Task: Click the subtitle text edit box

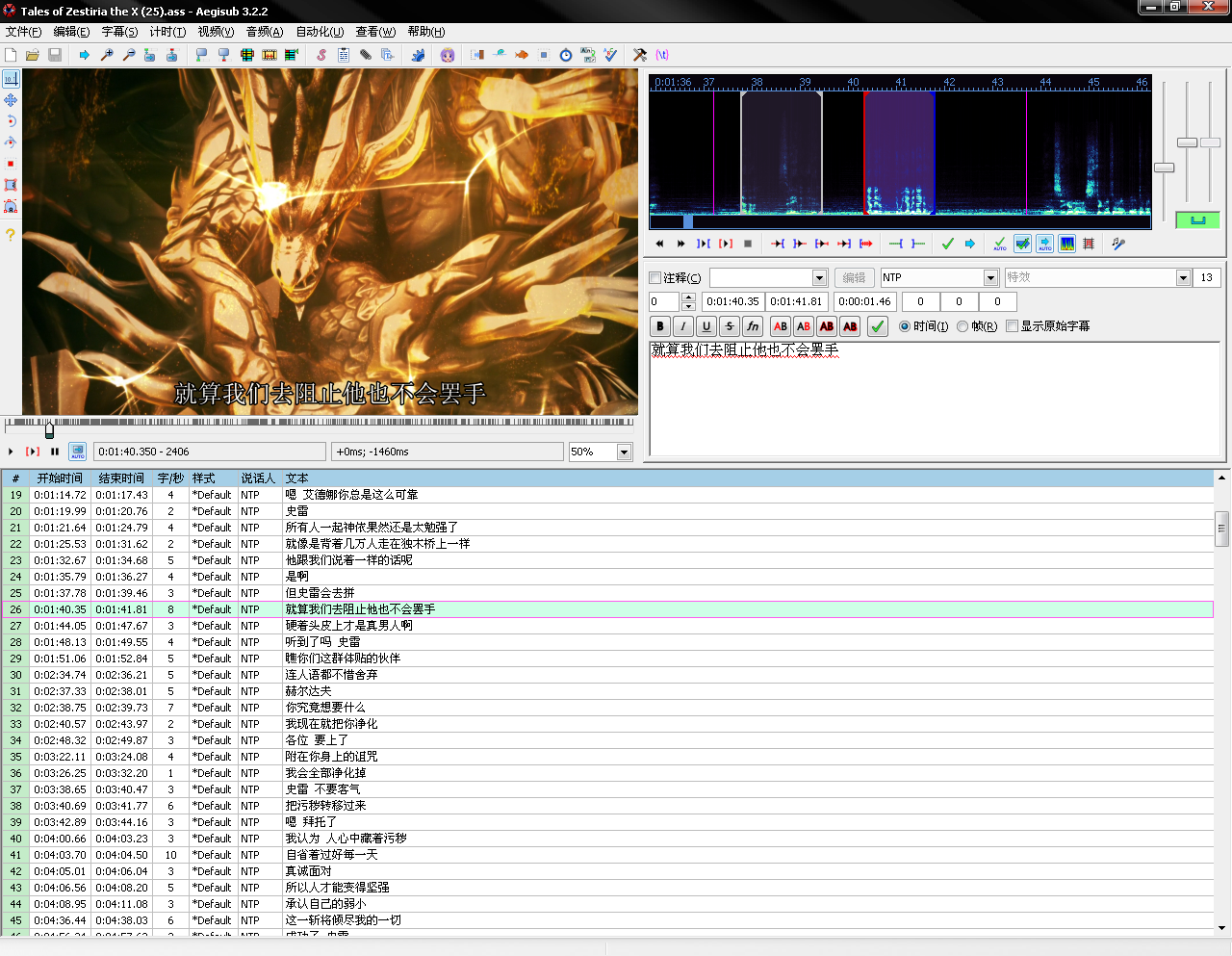Action: coord(936,399)
